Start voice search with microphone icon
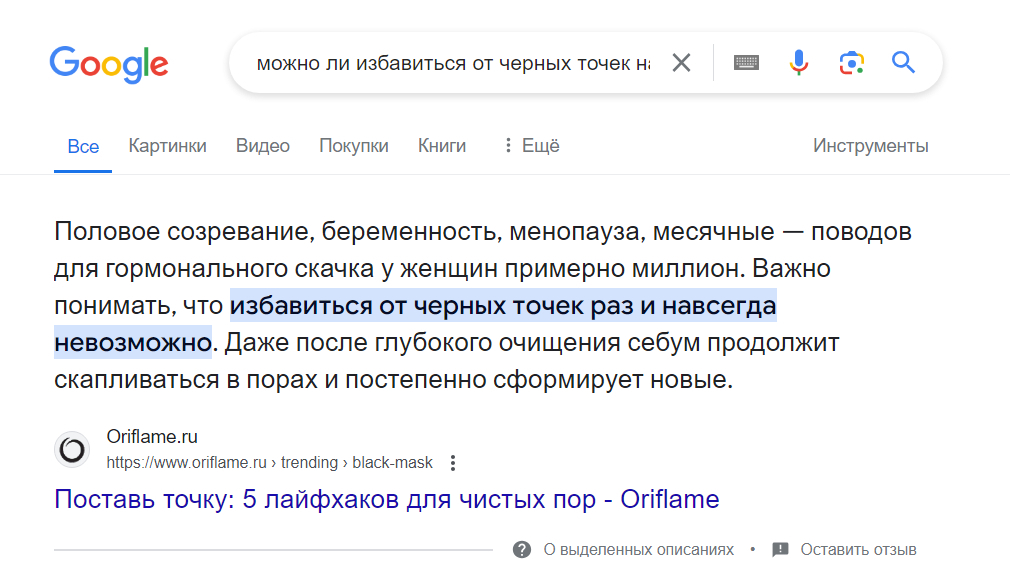The image size is (1010, 585). coord(798,63)
